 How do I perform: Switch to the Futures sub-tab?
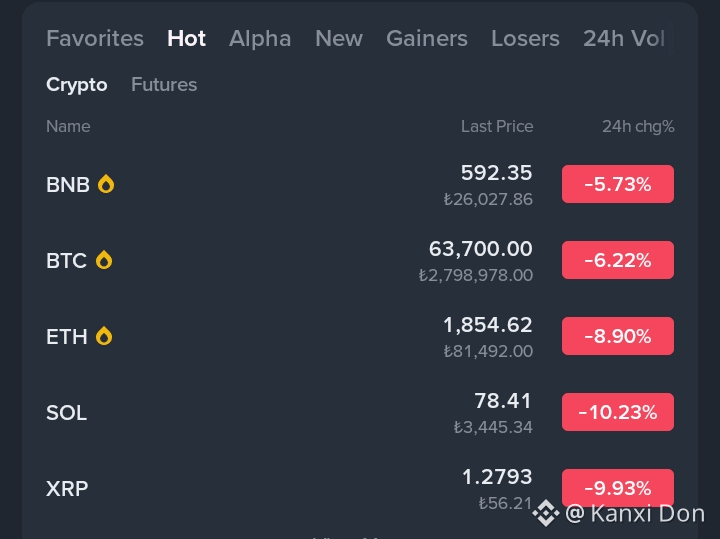[164, 84]
